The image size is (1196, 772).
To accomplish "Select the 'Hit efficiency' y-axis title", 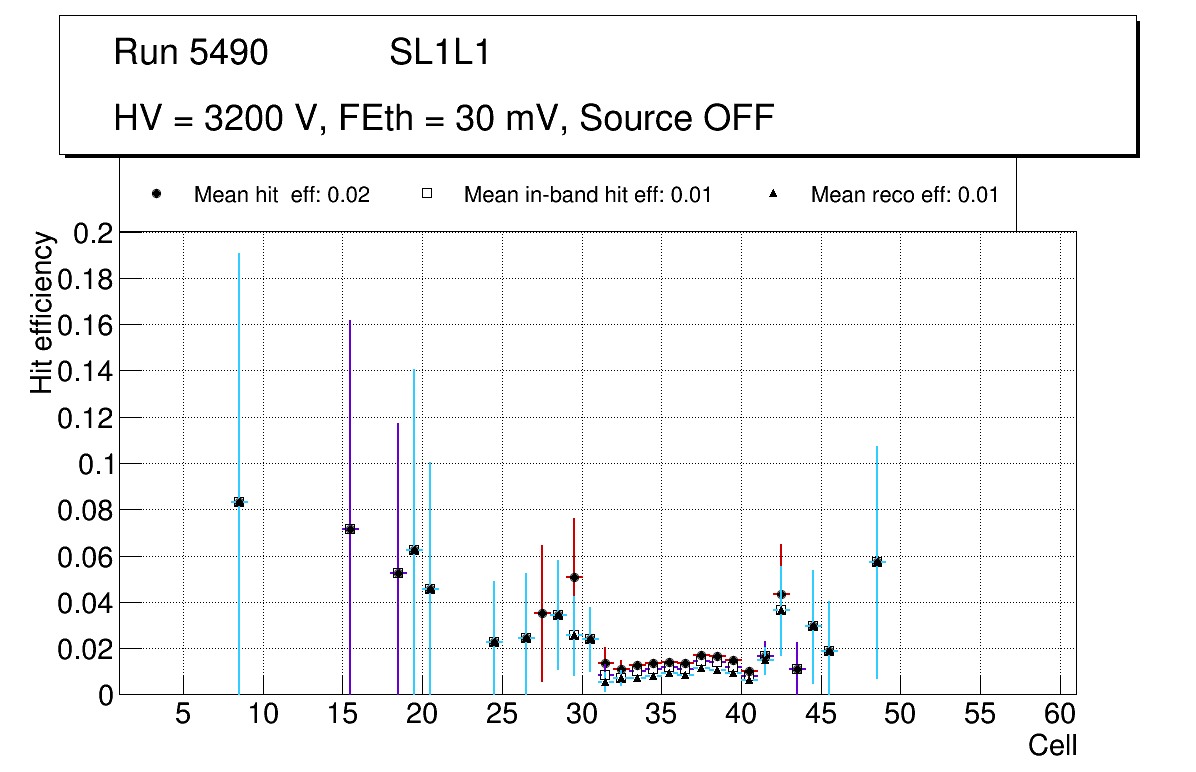I will click(x=42, y=312).
